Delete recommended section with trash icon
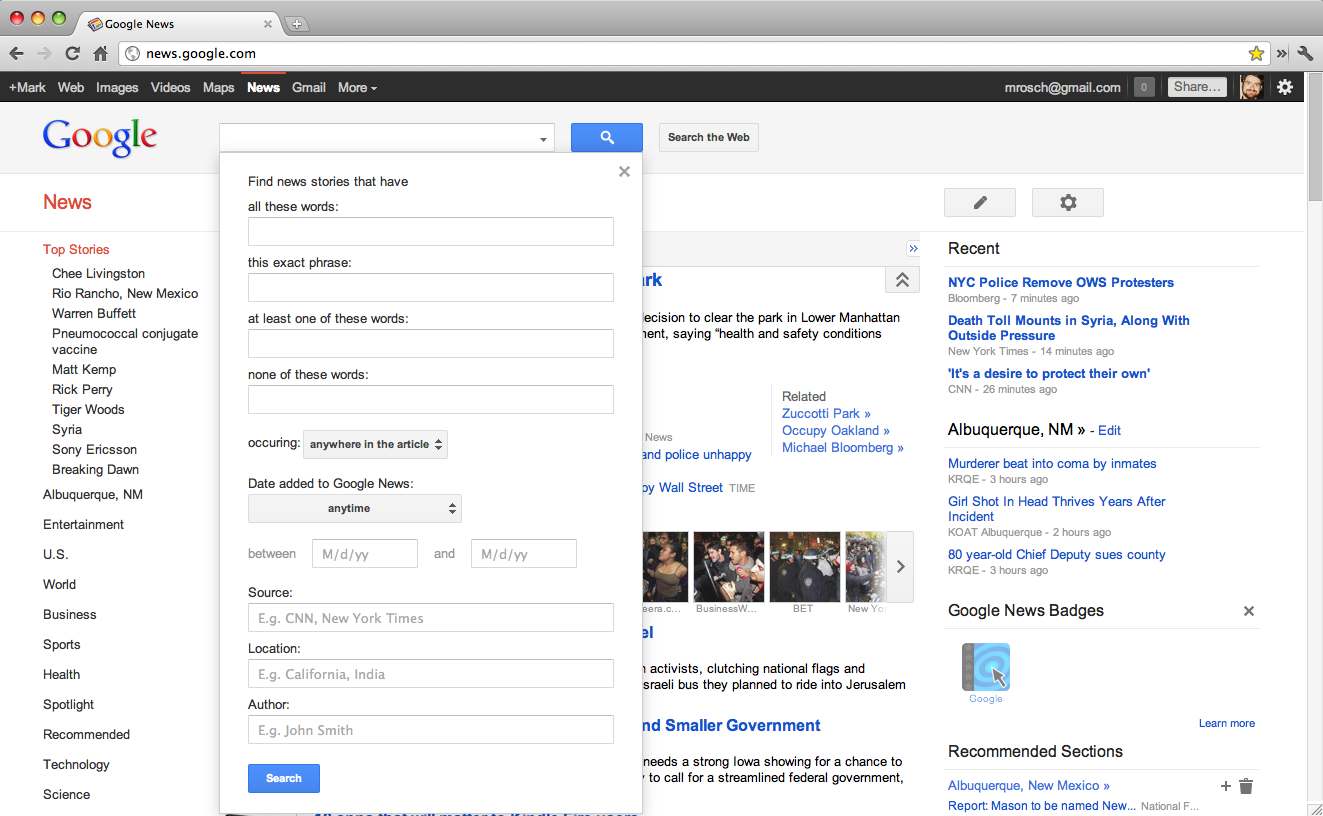This screenshot has height=816, width=1323. pos(1246,786)
